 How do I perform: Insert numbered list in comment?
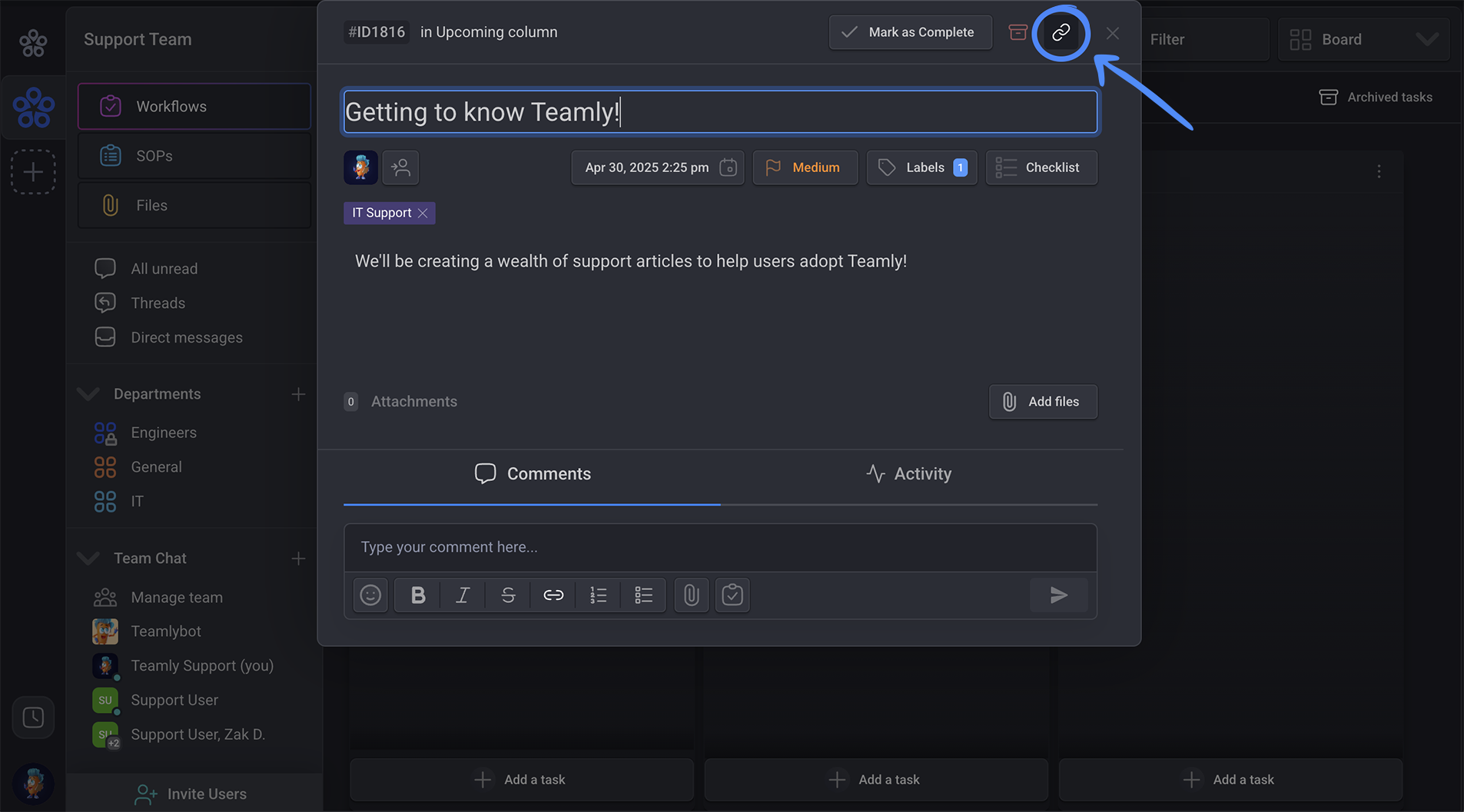[599, 595]
